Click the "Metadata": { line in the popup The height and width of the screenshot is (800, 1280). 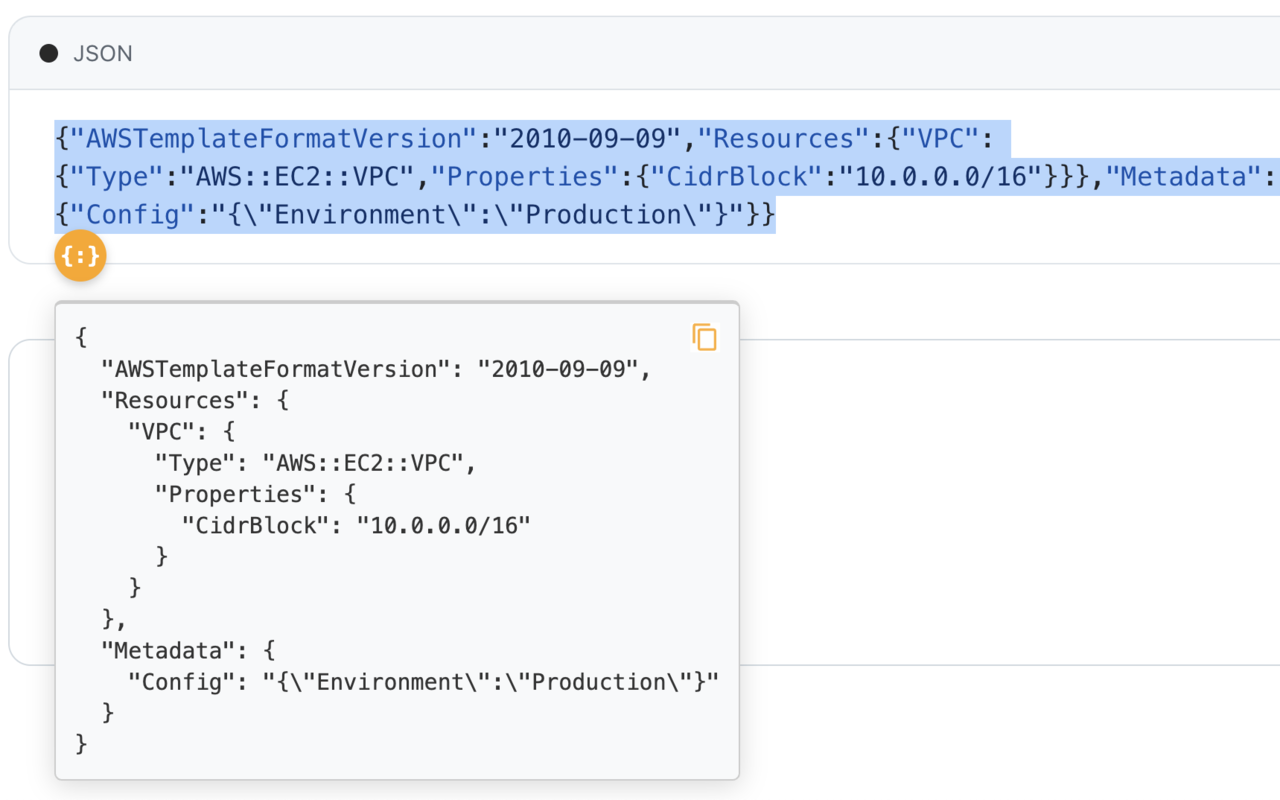tap(188, 650)
